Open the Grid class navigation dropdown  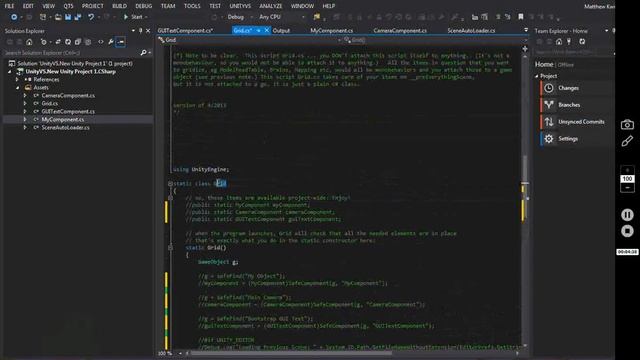click(x=339, y=40)
